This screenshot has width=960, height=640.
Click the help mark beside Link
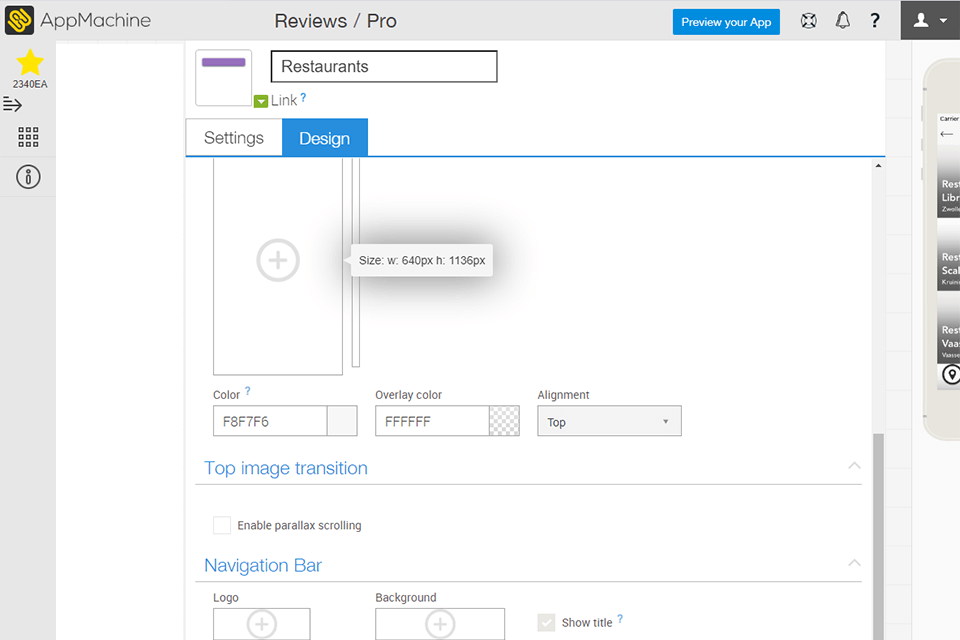pos(303,97)
